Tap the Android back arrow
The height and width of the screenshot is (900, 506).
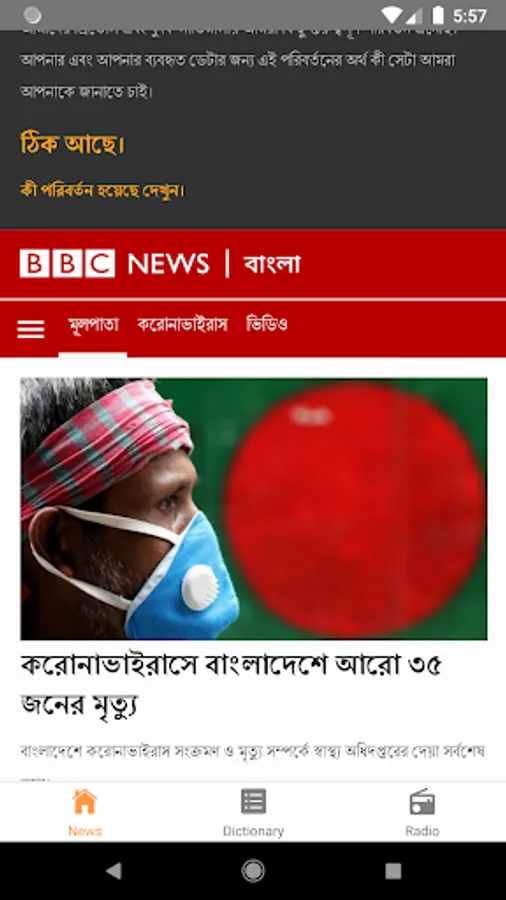(x=114, y=871)
